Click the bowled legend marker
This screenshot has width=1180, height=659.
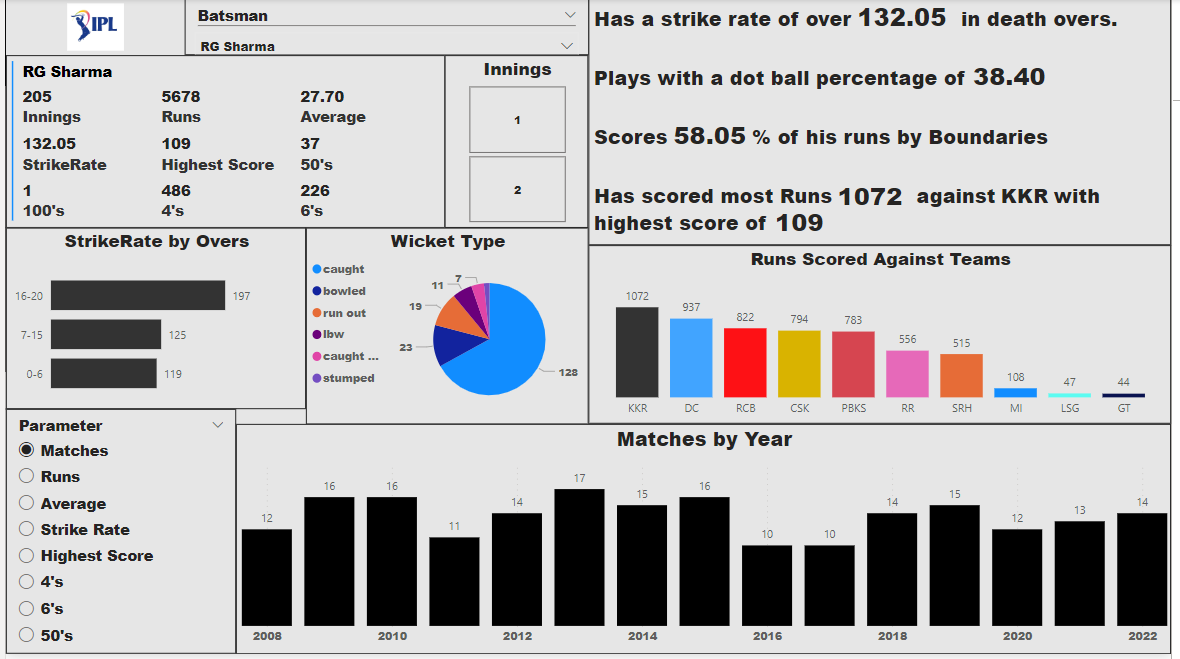[x=317, y=290]
